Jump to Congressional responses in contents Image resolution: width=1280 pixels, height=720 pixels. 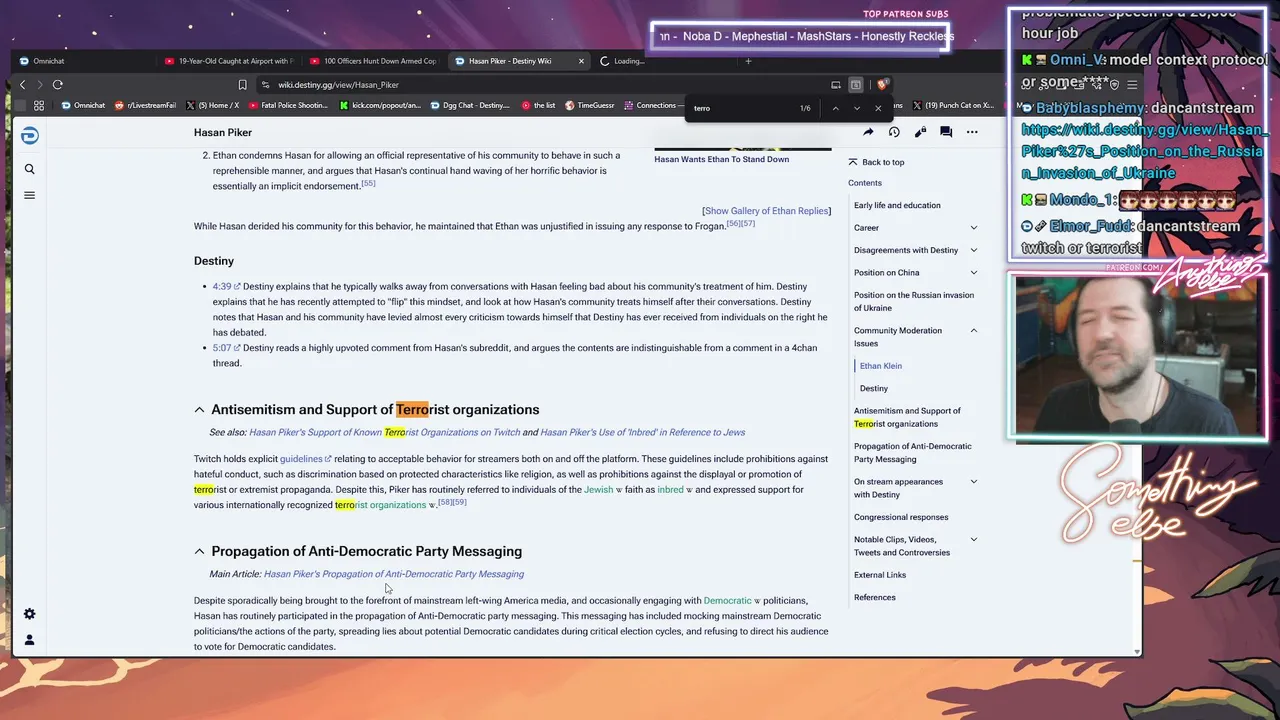click(x=901, y=517)
